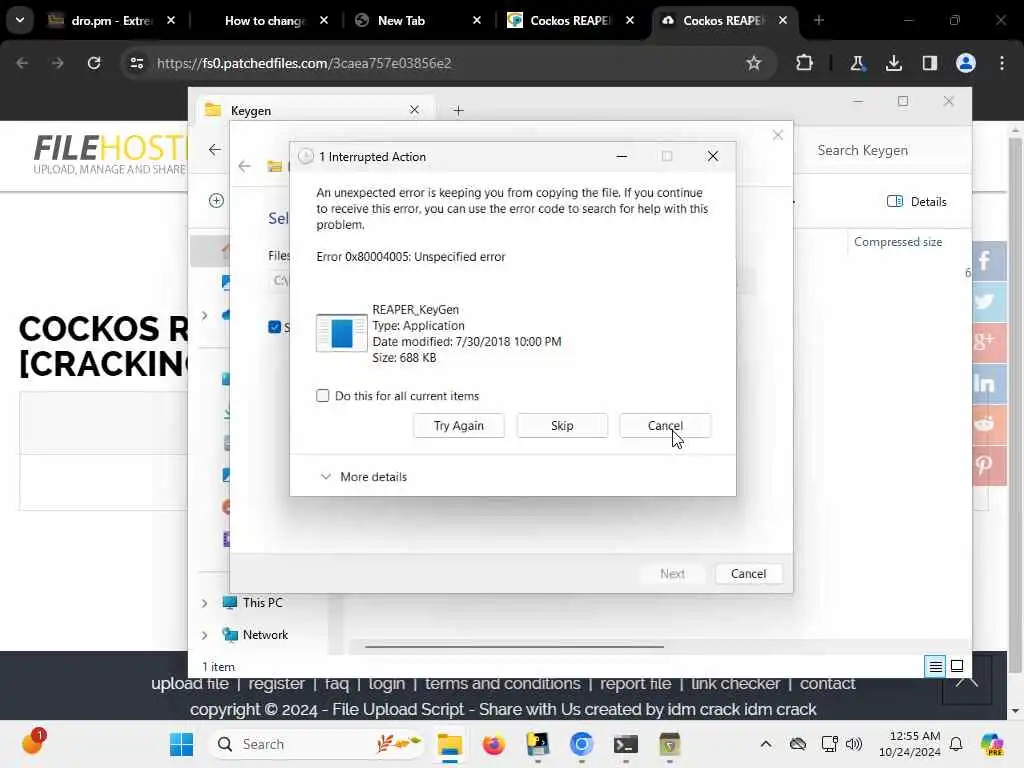Open REAPER_KeyGen file thumbnail icon
Image resolution: width=1024 pixels, height=768 pixels.
[x=342, y=333]
